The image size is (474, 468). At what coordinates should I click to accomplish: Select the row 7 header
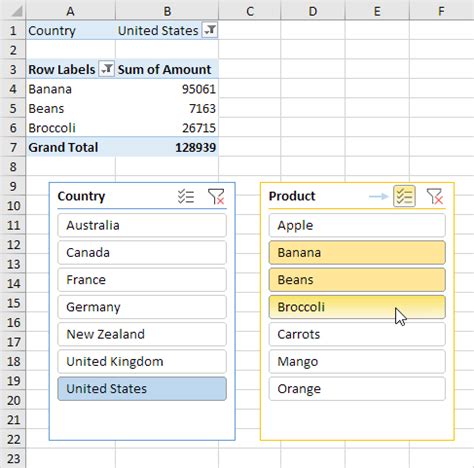[x=13, y=147]
